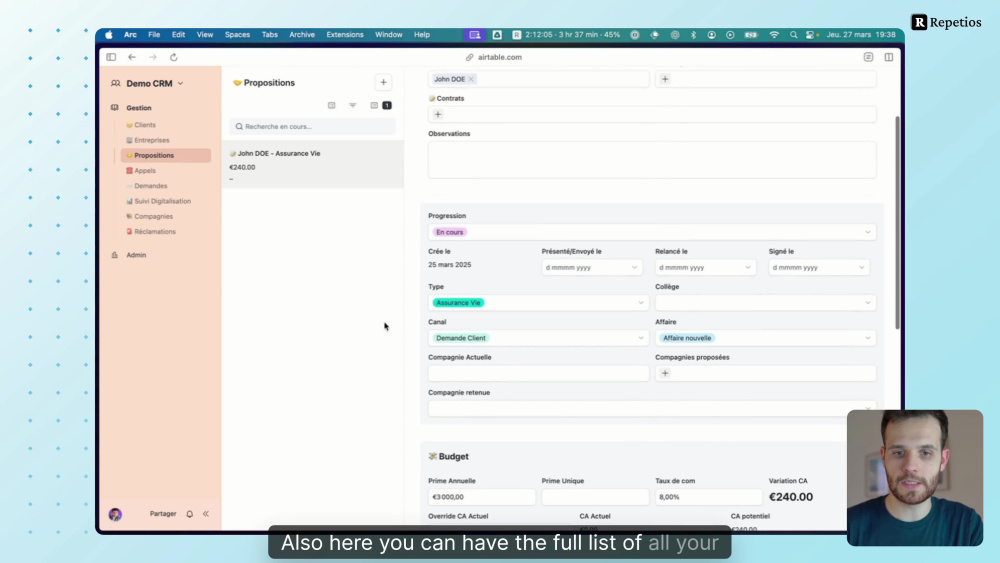Open the File menu

point(154,35)
